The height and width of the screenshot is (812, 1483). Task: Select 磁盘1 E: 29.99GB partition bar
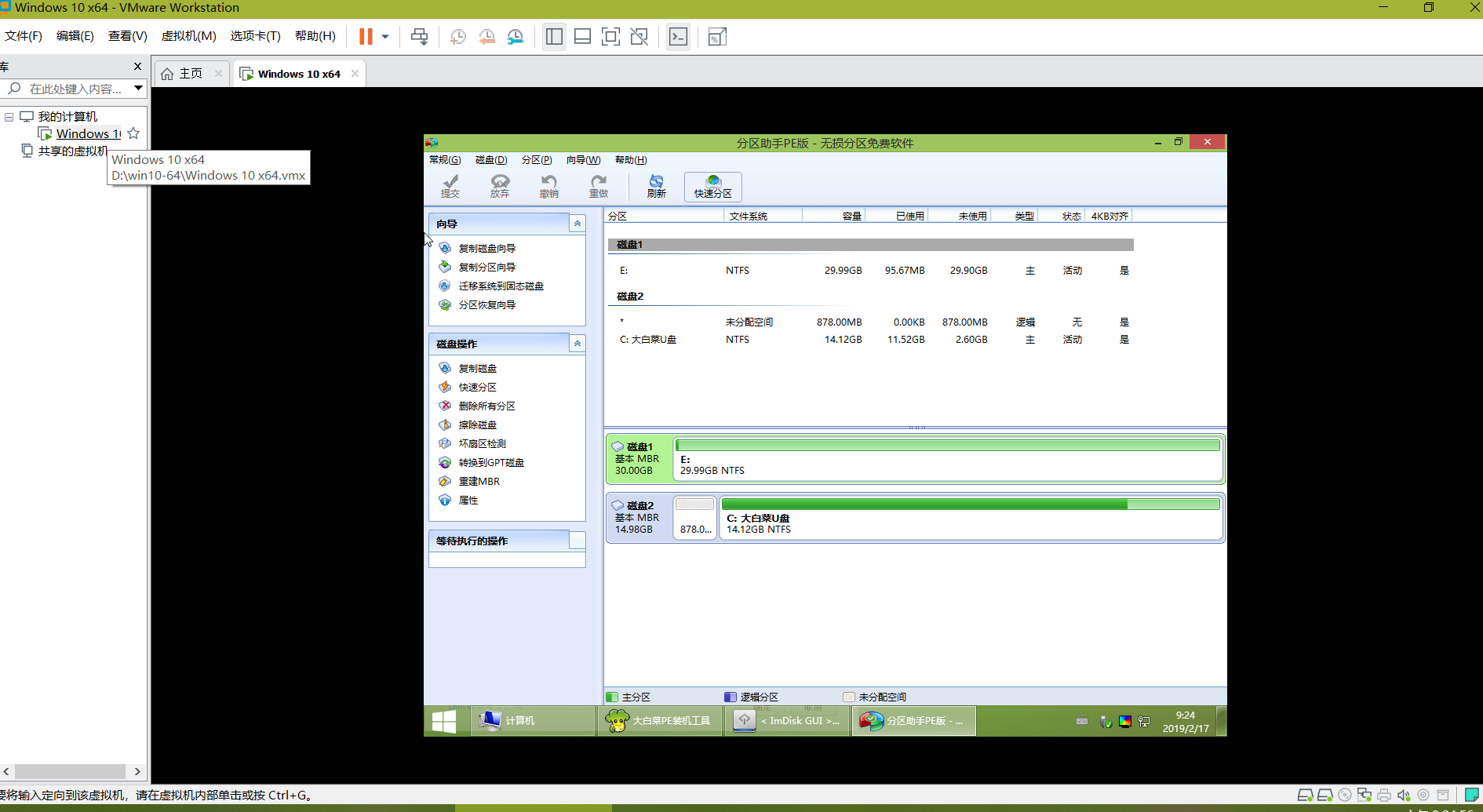[x=948, y=458]
